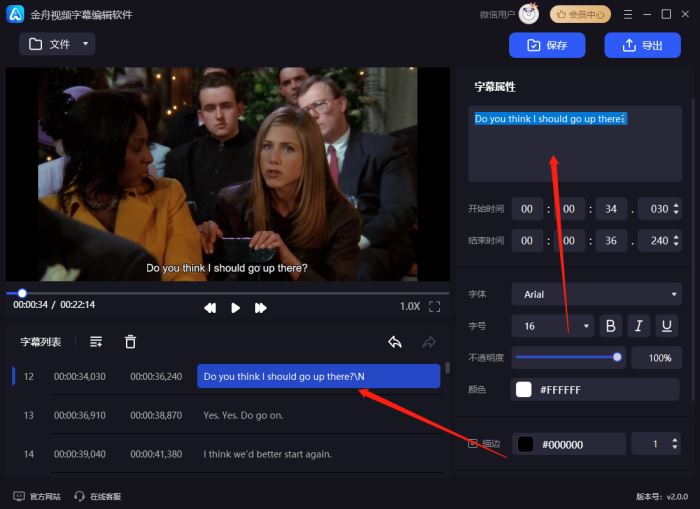700x509 pixels.
Task: Toggle underline formatting
Action: (667, 326)
